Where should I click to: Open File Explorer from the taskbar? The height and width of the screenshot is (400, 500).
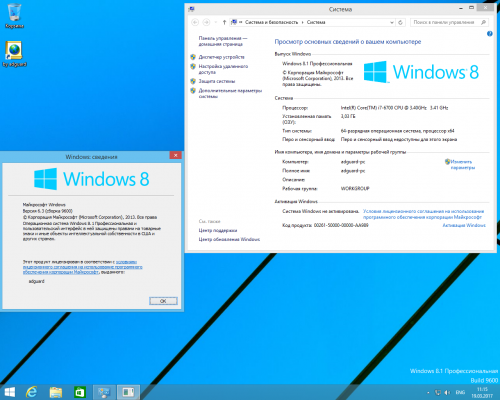[x=56, y=392]
